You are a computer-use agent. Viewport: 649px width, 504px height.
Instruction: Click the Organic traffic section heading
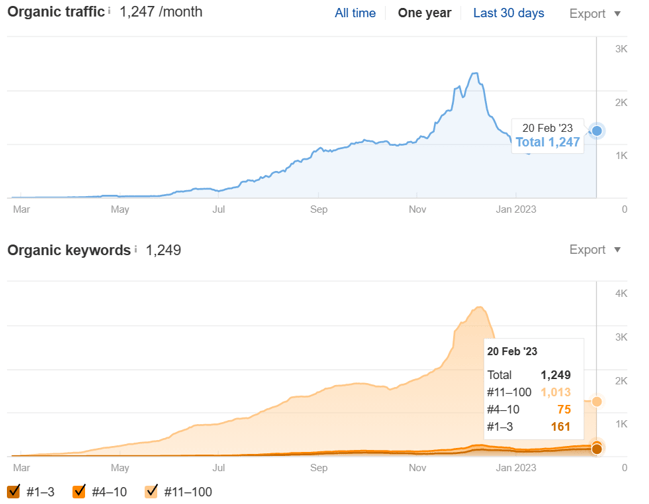click(x=55, y=12)
